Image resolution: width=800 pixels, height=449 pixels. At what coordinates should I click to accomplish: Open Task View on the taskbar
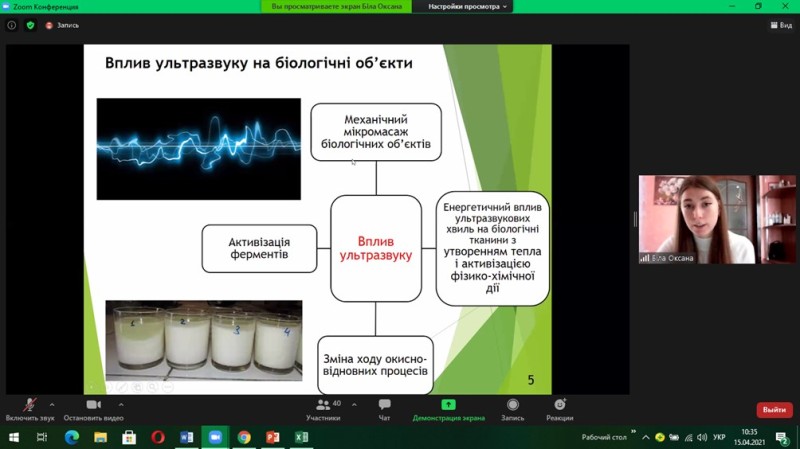[42, 437]
